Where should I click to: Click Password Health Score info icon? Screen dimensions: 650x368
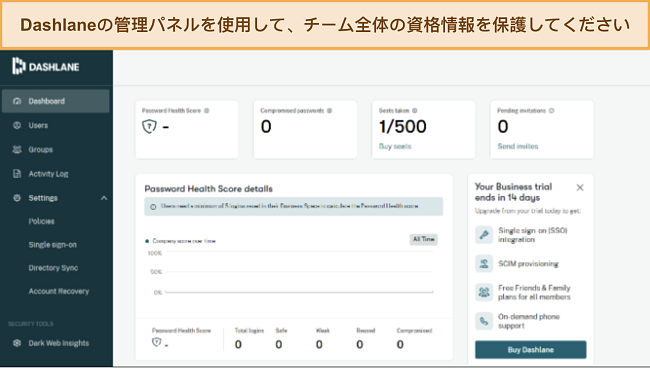click(206, 111)
